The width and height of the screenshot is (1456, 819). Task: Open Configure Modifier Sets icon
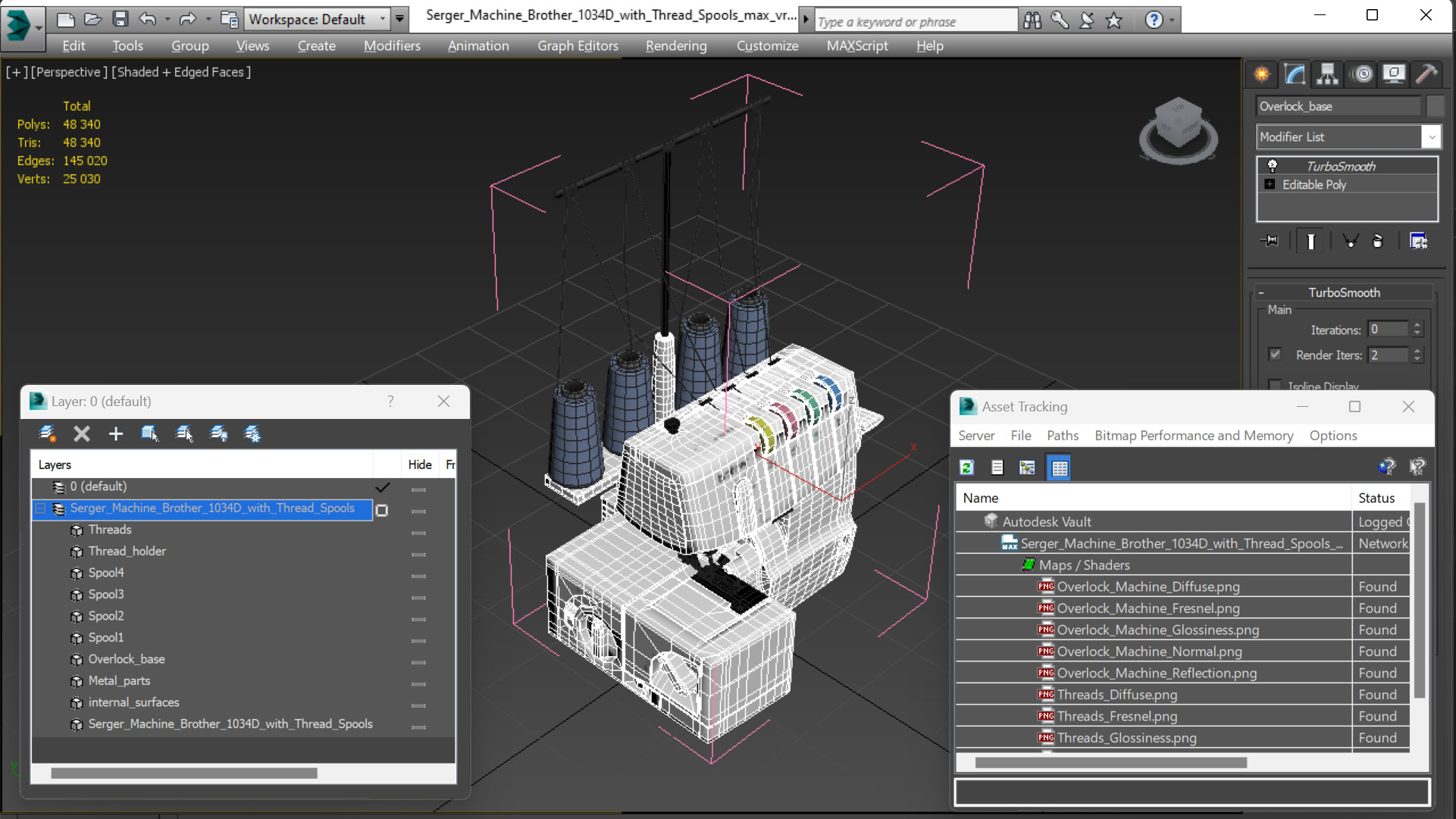(1419, 241)
